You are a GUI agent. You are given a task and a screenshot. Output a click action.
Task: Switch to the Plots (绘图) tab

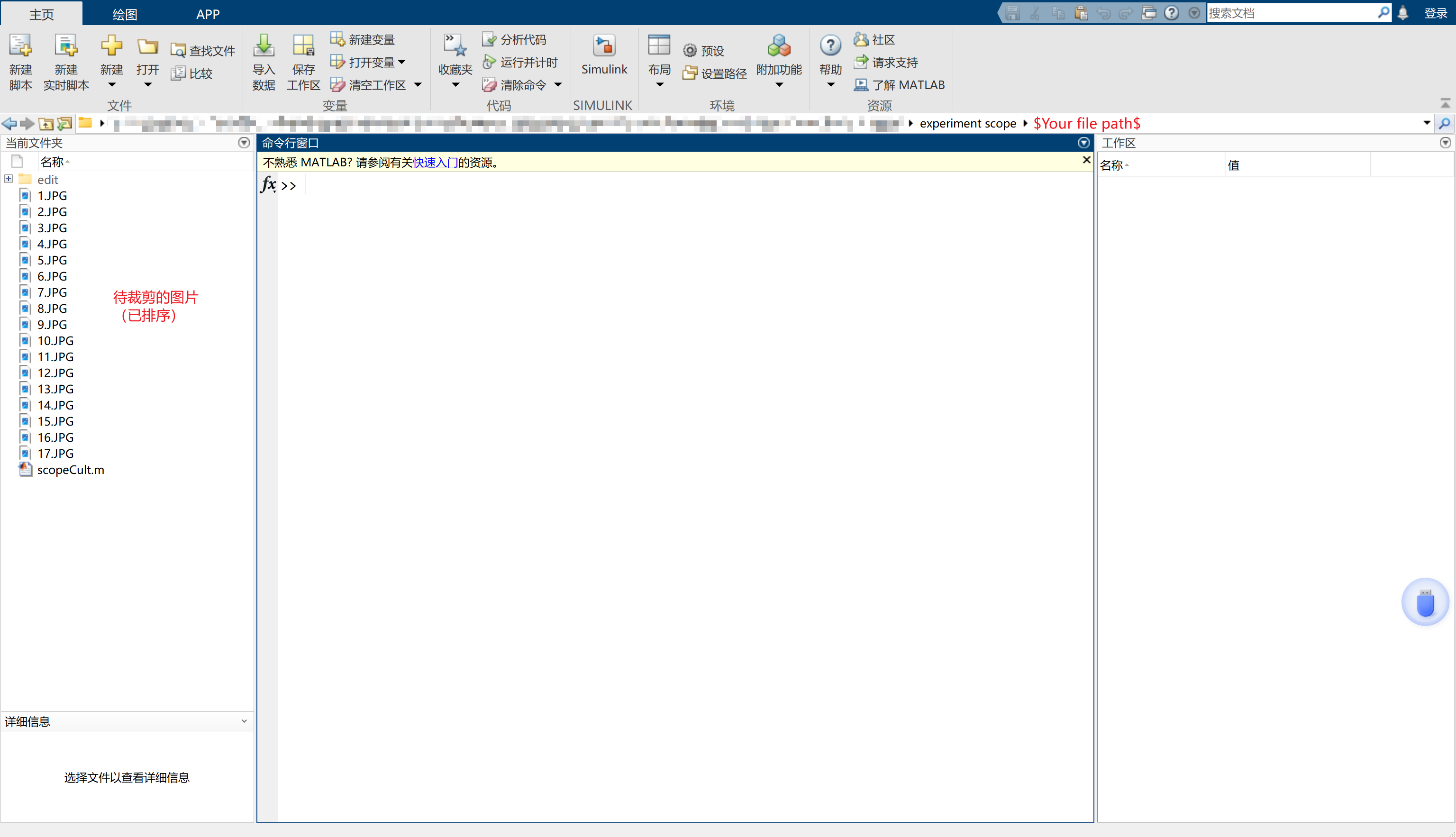click(x=125, y=14)
